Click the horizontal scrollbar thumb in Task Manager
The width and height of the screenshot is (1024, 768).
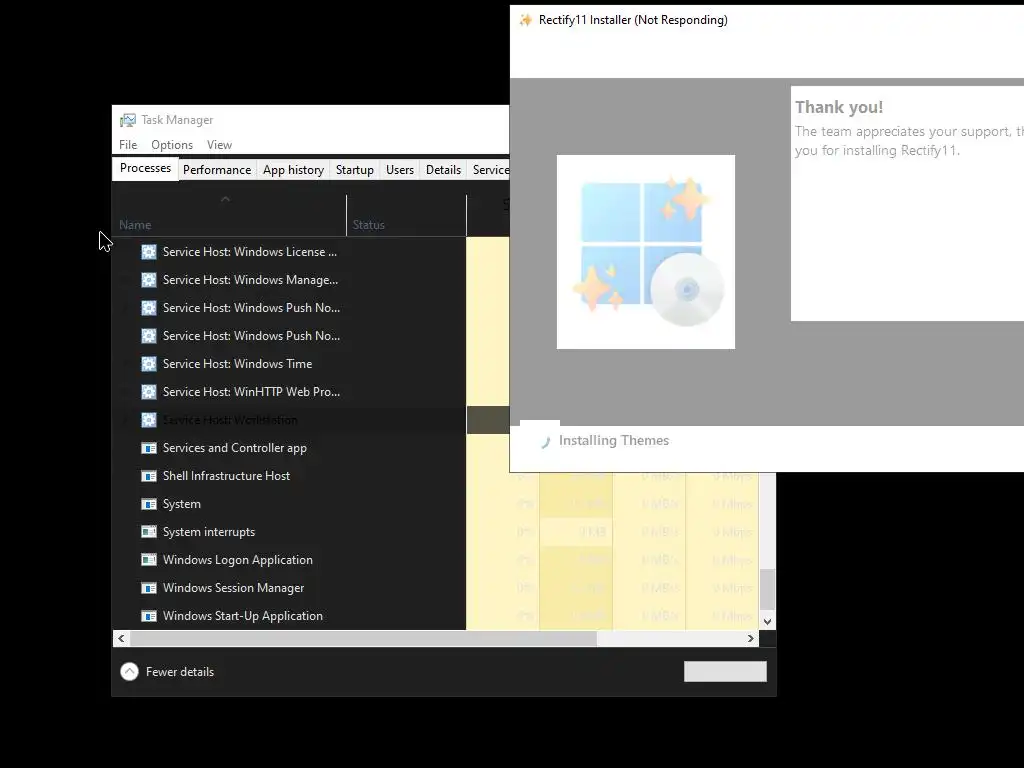pyautogui.click(x=363, y=639)
